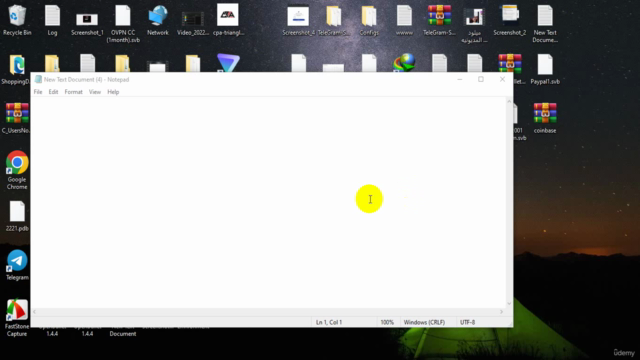Click the Notepad title bar icon

coord(38,80)
